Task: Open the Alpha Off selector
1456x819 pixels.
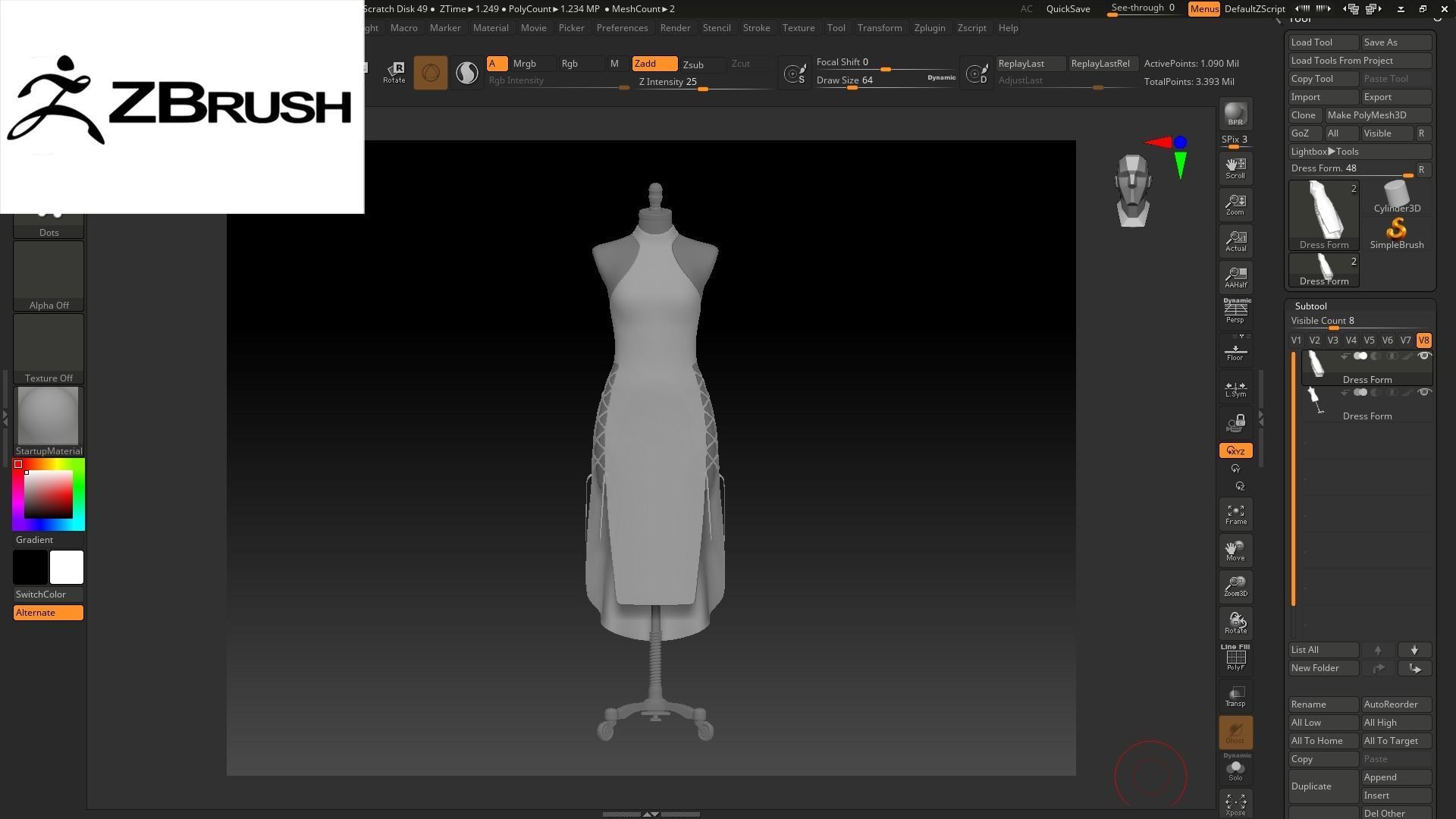Action: (x=49, y=276)
